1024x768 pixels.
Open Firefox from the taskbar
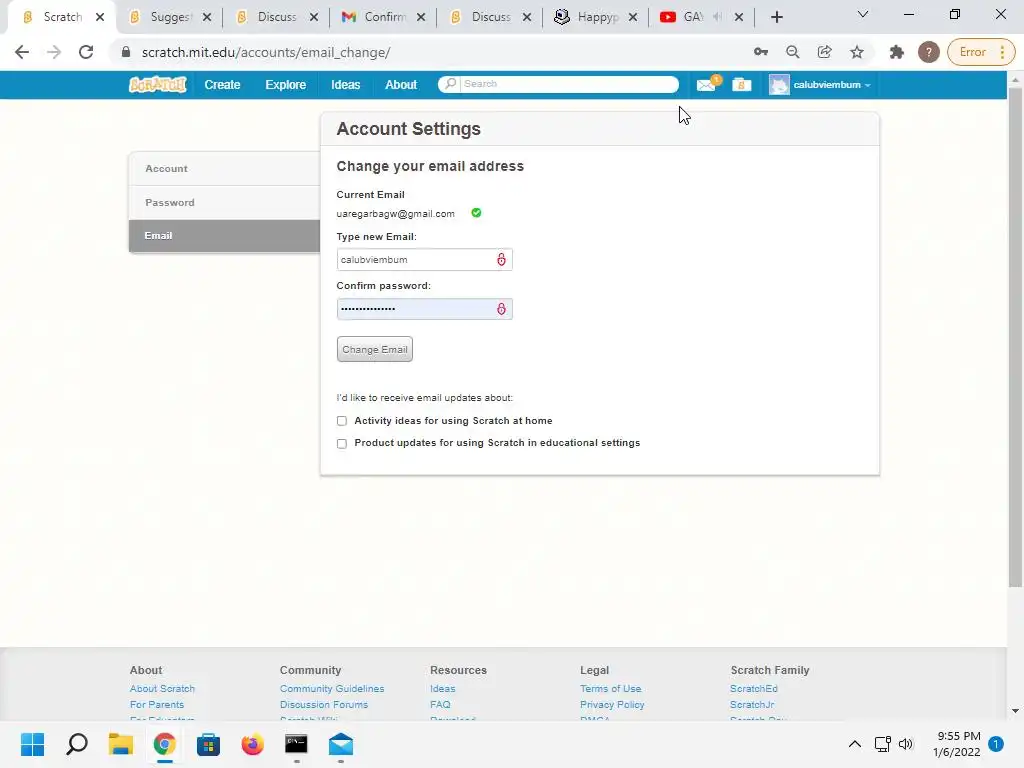(253, 744)
